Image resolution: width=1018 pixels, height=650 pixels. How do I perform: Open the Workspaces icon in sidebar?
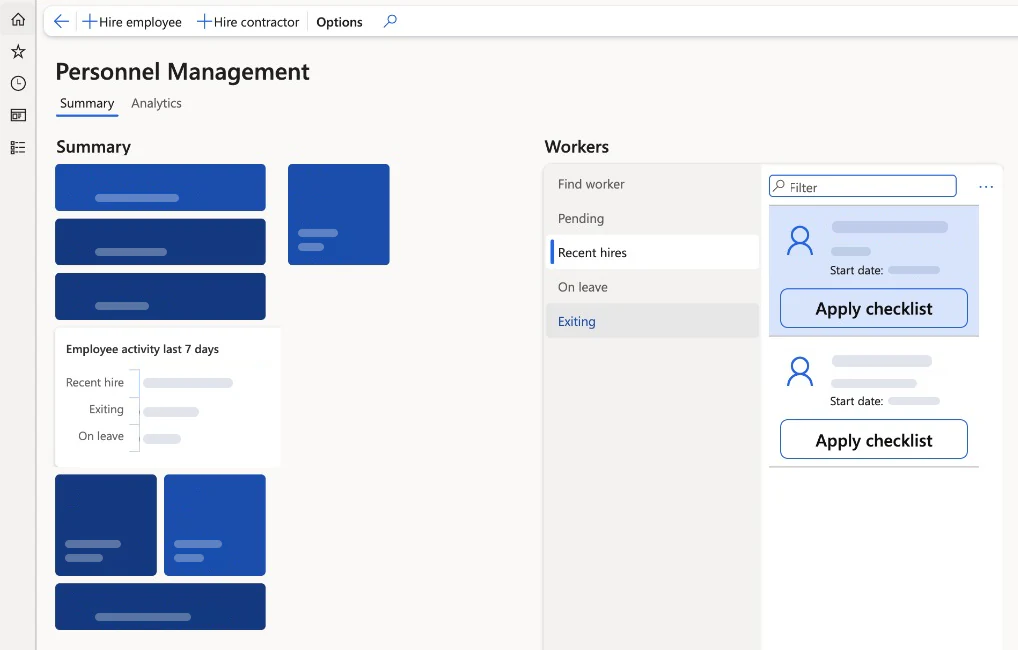pyautogui.click(x=18, y=116)
